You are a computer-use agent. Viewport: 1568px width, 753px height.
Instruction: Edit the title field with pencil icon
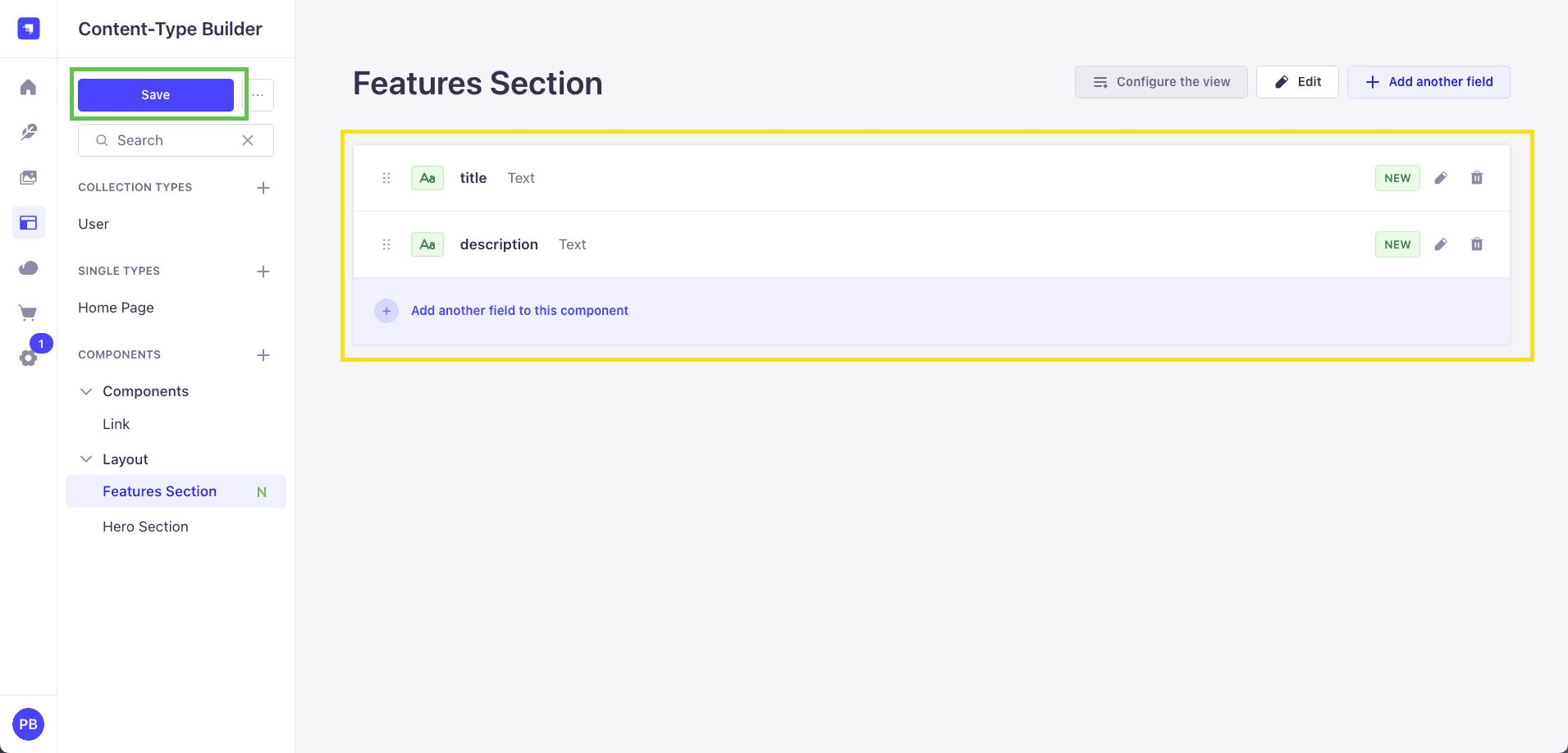tap(1441, 178)
